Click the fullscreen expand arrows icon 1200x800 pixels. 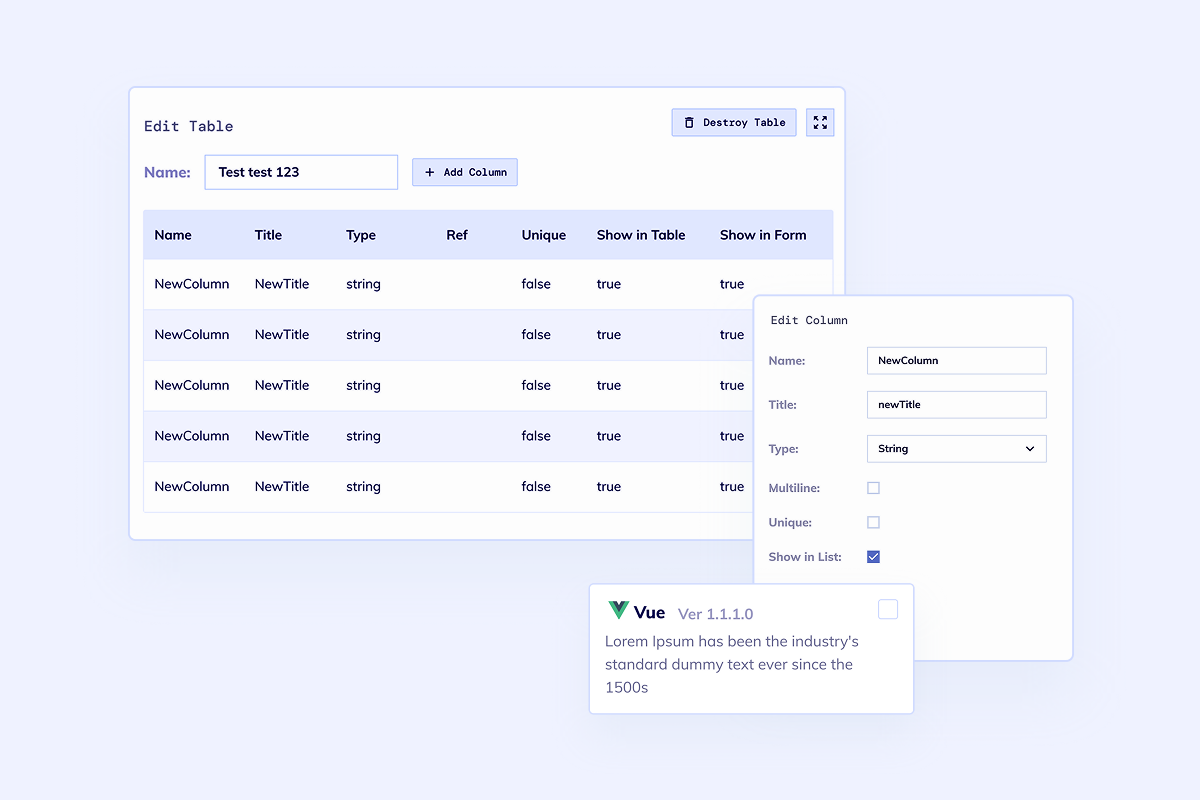820,122
